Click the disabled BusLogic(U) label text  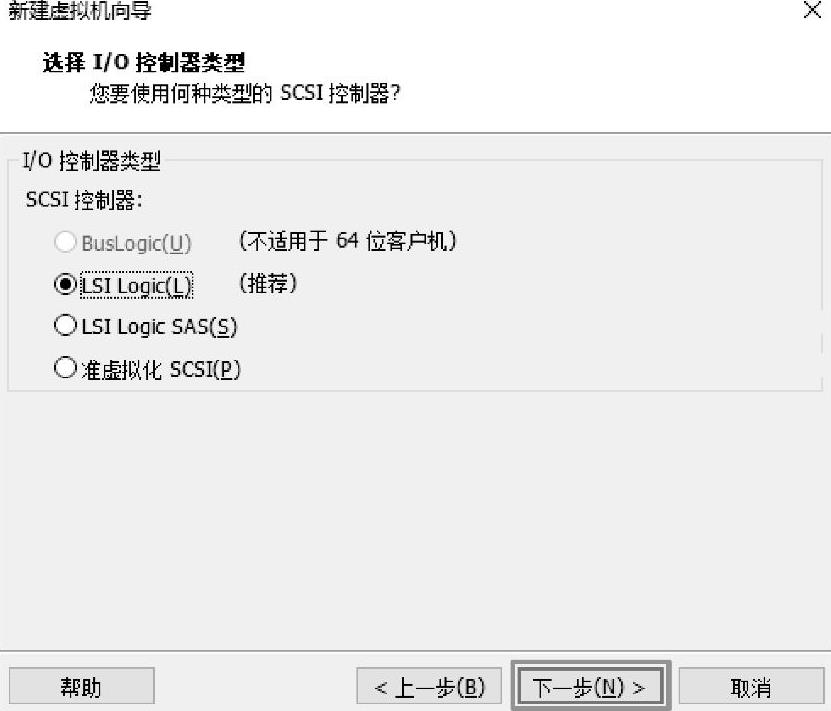(x=136, y=244)
